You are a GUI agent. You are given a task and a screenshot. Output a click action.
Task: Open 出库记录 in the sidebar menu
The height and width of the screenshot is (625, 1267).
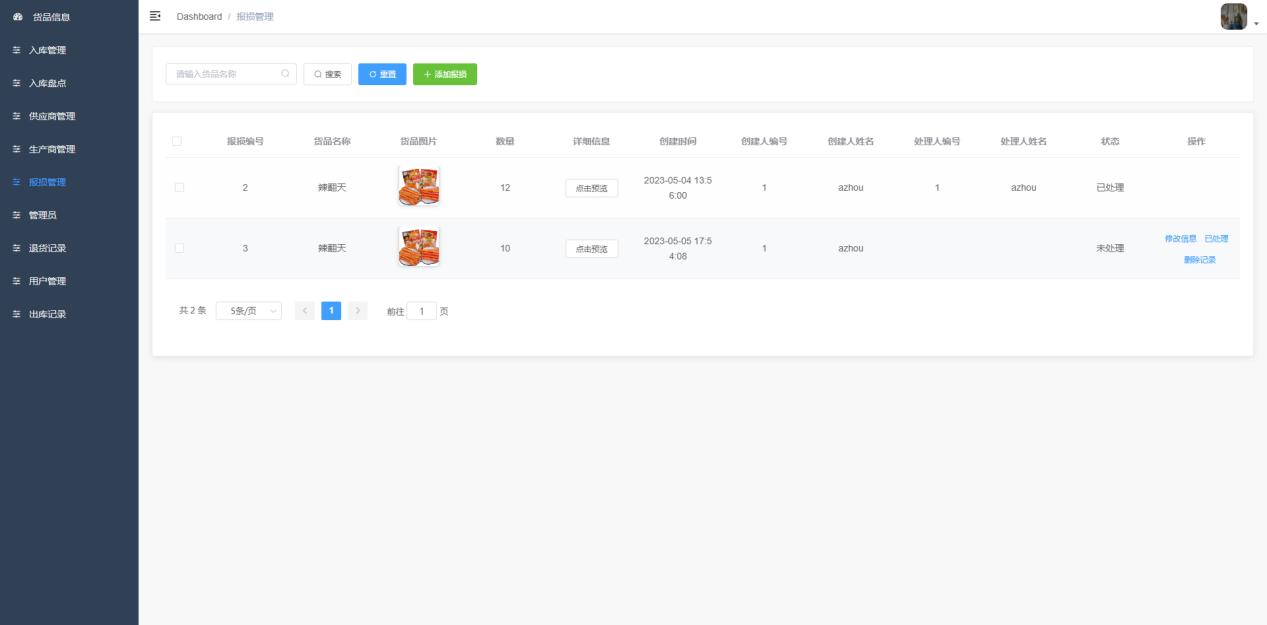coord(47,314)
